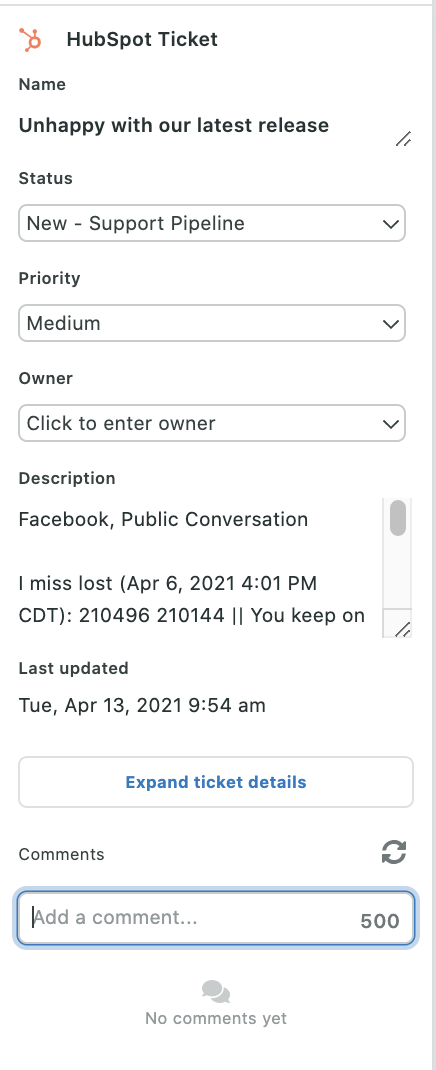Click the Description box resize handle

point(403,630)
